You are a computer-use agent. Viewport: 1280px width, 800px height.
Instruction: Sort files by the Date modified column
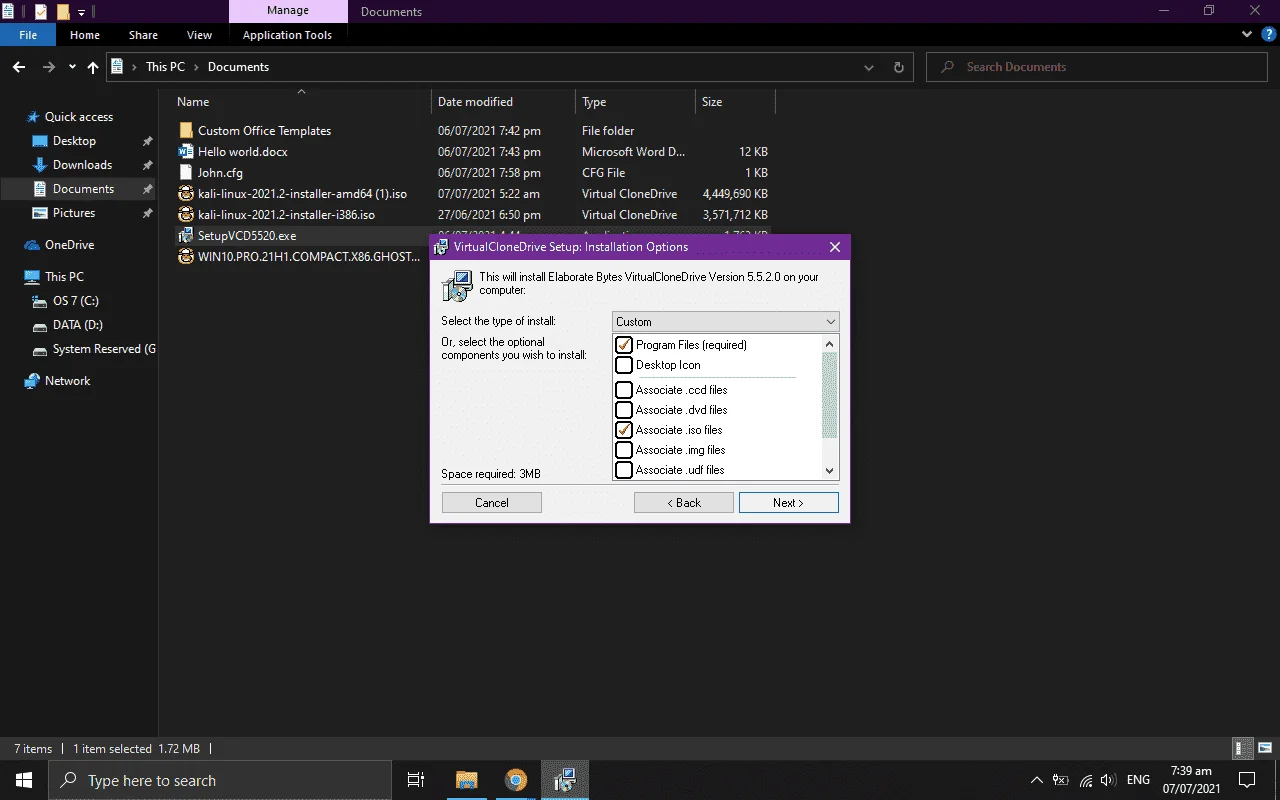475,102
